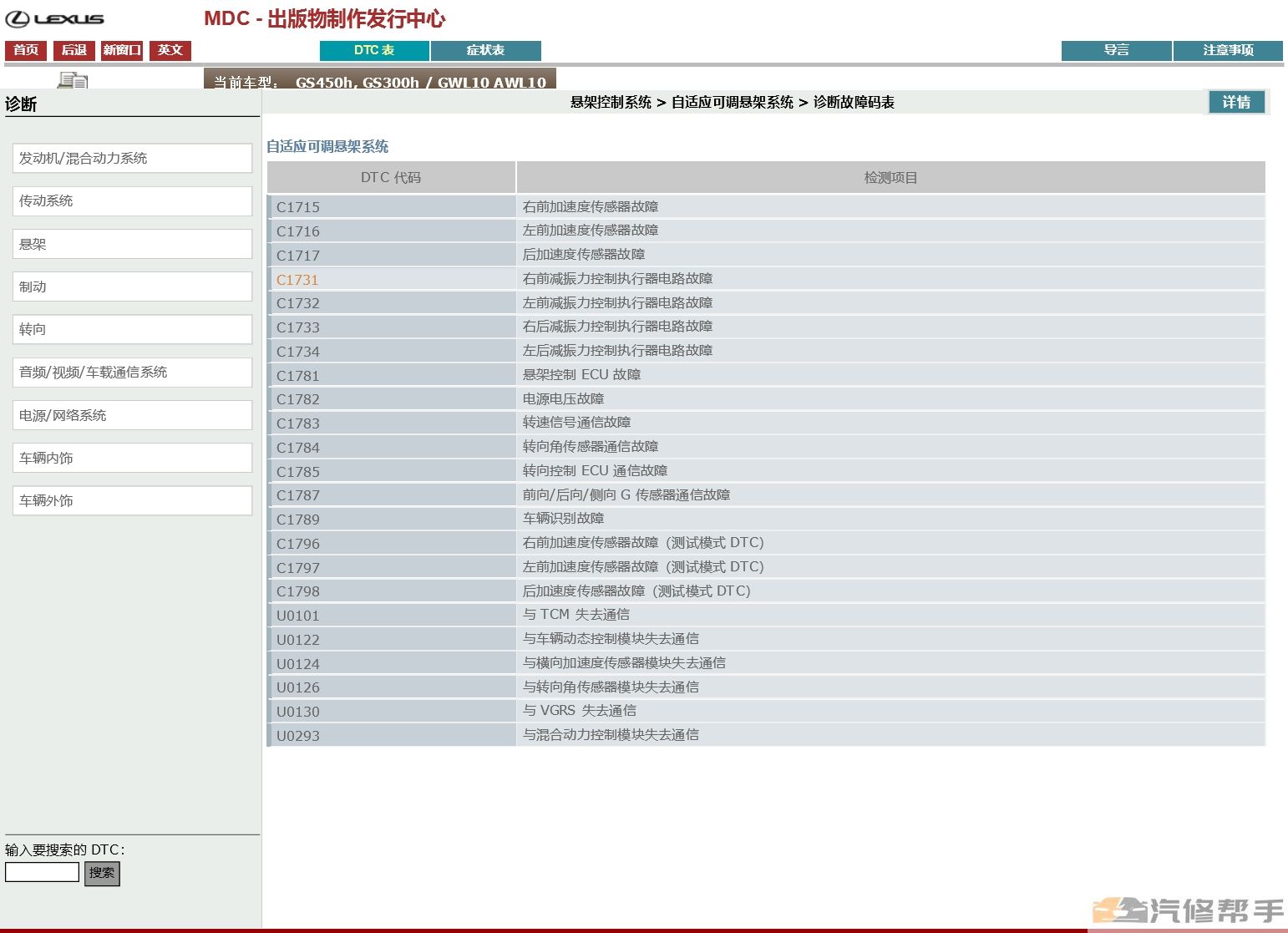This screenshot has width=1288, height=933.
Task: Open DTC code C1796
Action: (298, 544)
